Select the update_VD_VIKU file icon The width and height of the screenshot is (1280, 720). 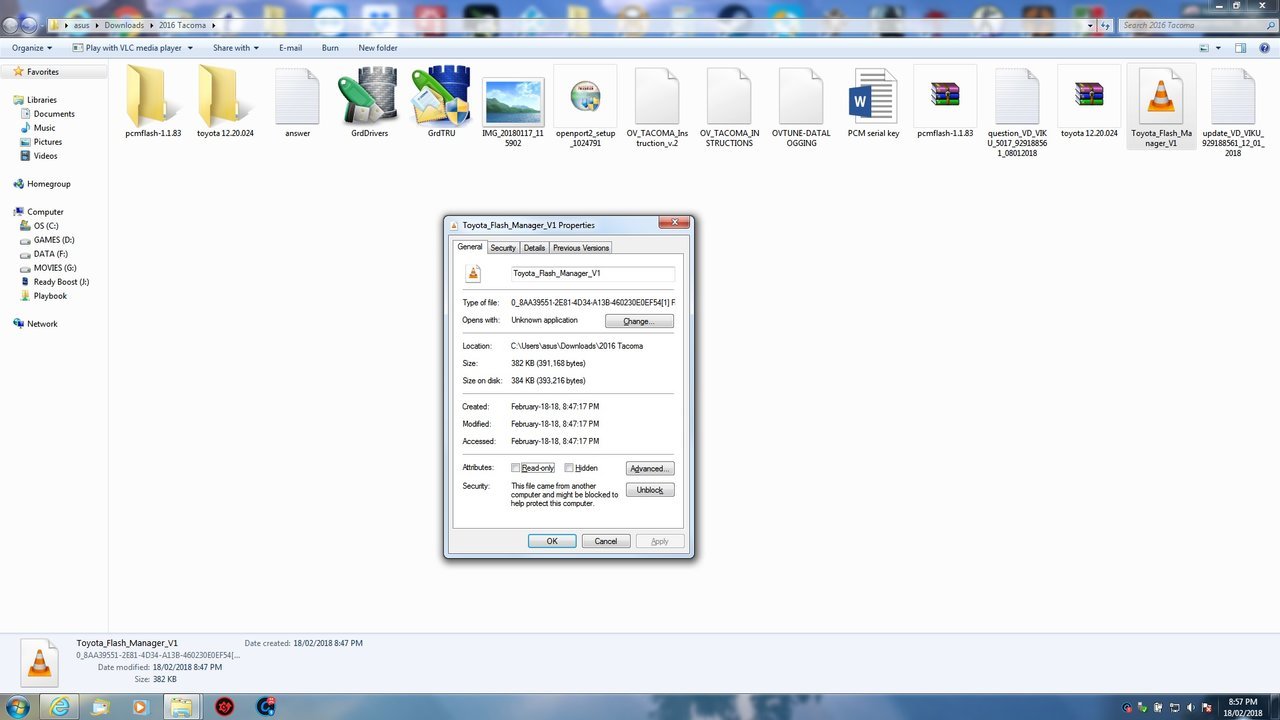1233,97
